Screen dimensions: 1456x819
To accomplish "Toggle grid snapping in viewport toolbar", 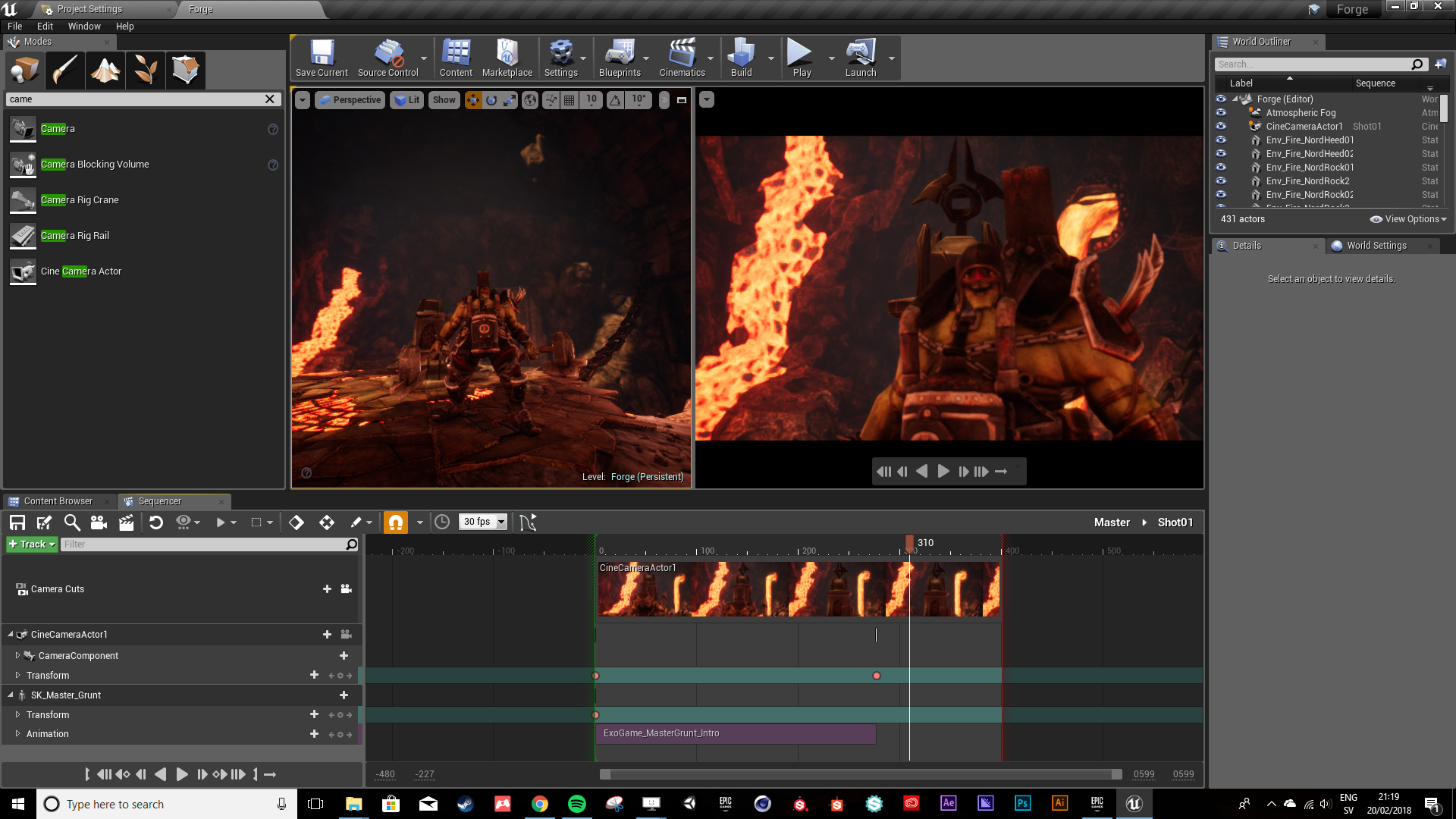I will tap(569, 100).
